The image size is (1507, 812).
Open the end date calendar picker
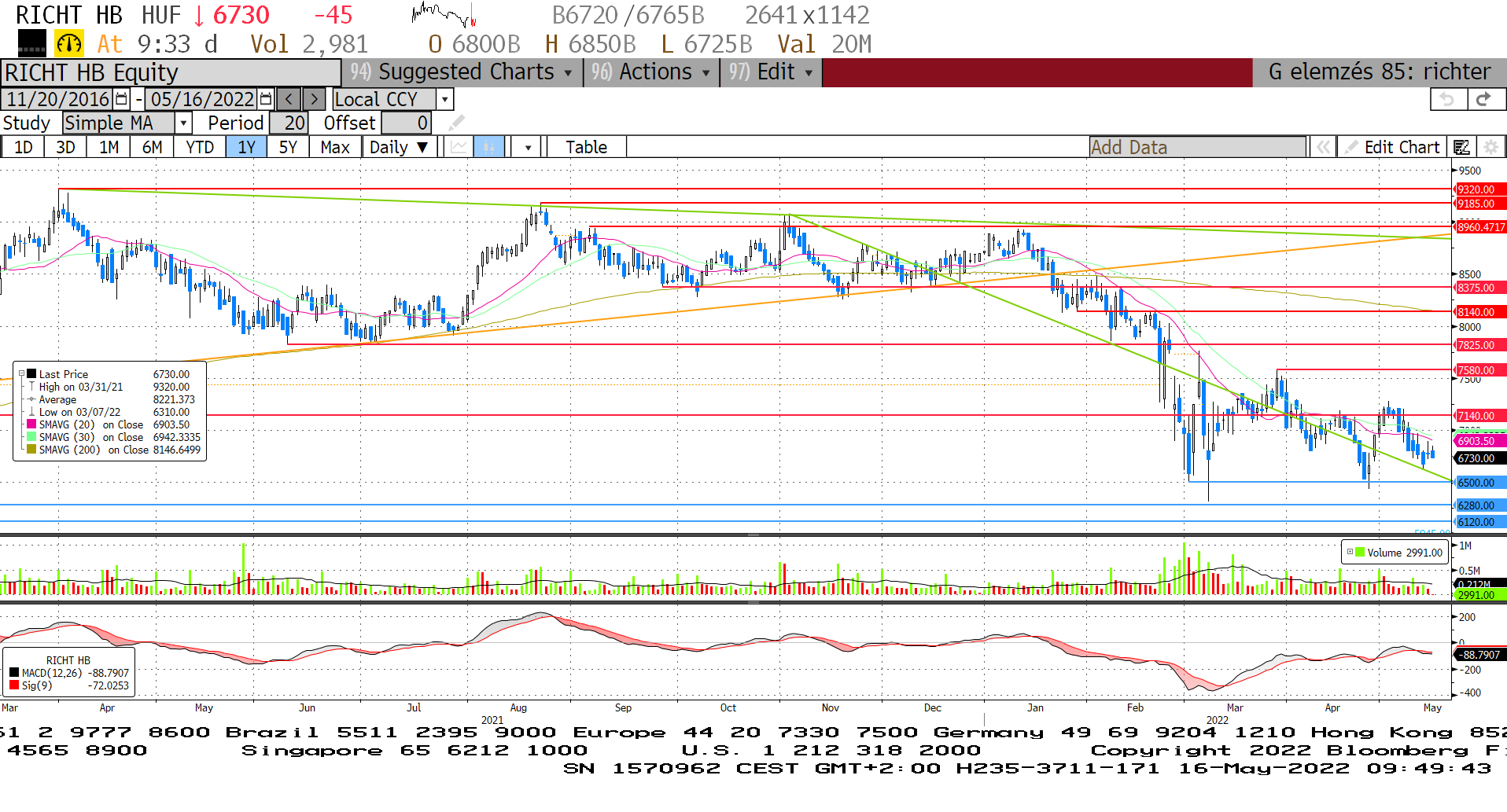click(x=266, y=99)
